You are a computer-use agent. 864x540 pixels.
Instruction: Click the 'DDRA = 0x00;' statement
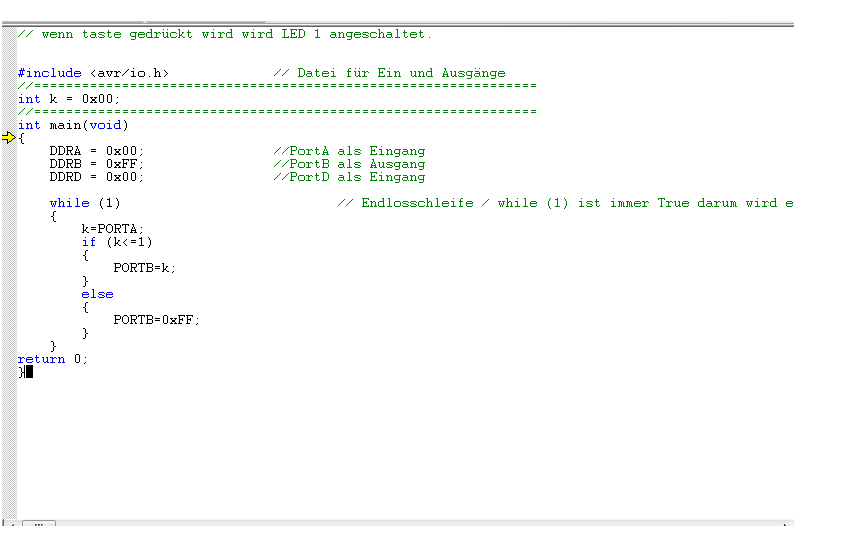pyautogui.click(x=96, y=151)
